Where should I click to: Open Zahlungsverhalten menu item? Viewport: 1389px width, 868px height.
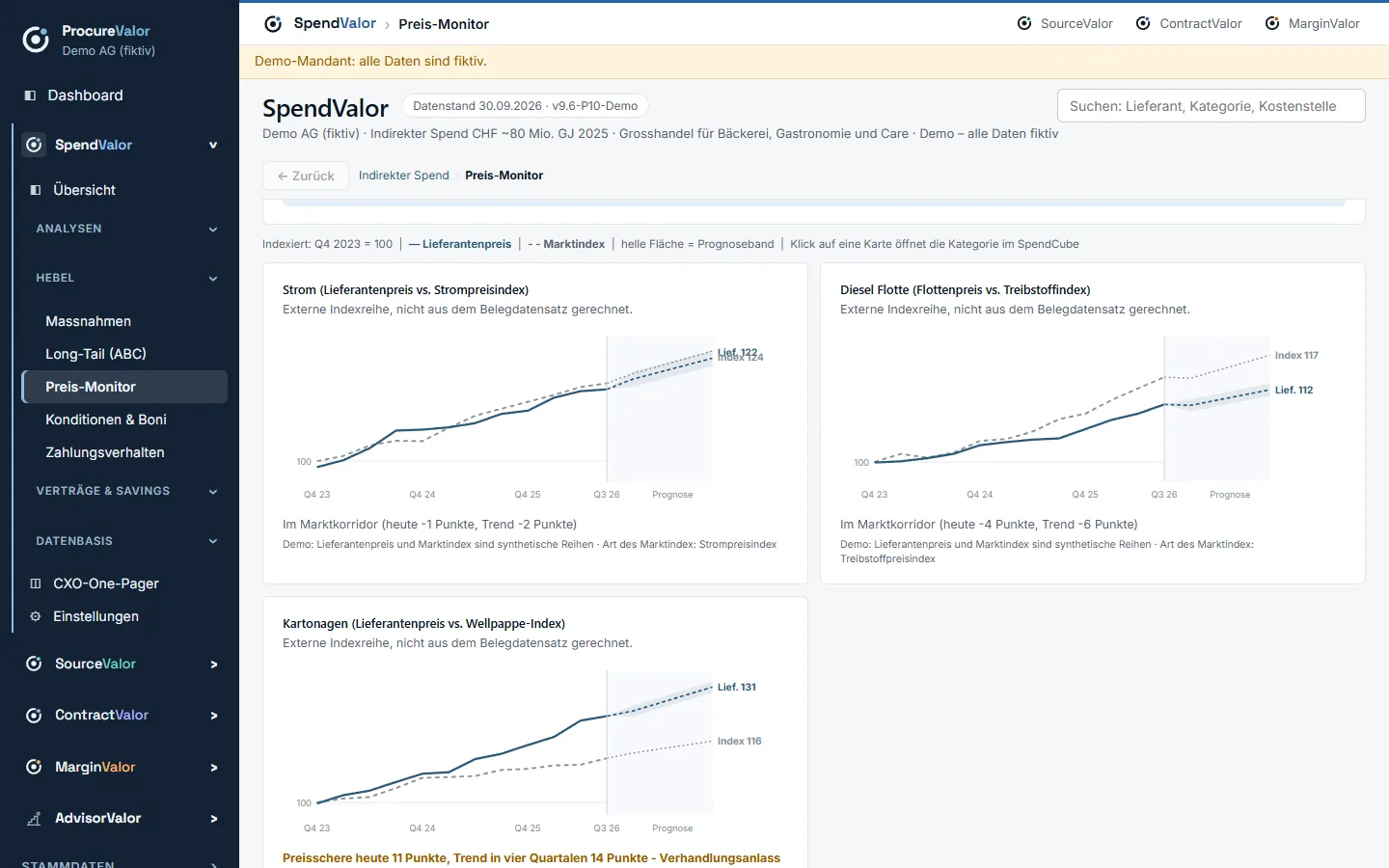[124, 452]
